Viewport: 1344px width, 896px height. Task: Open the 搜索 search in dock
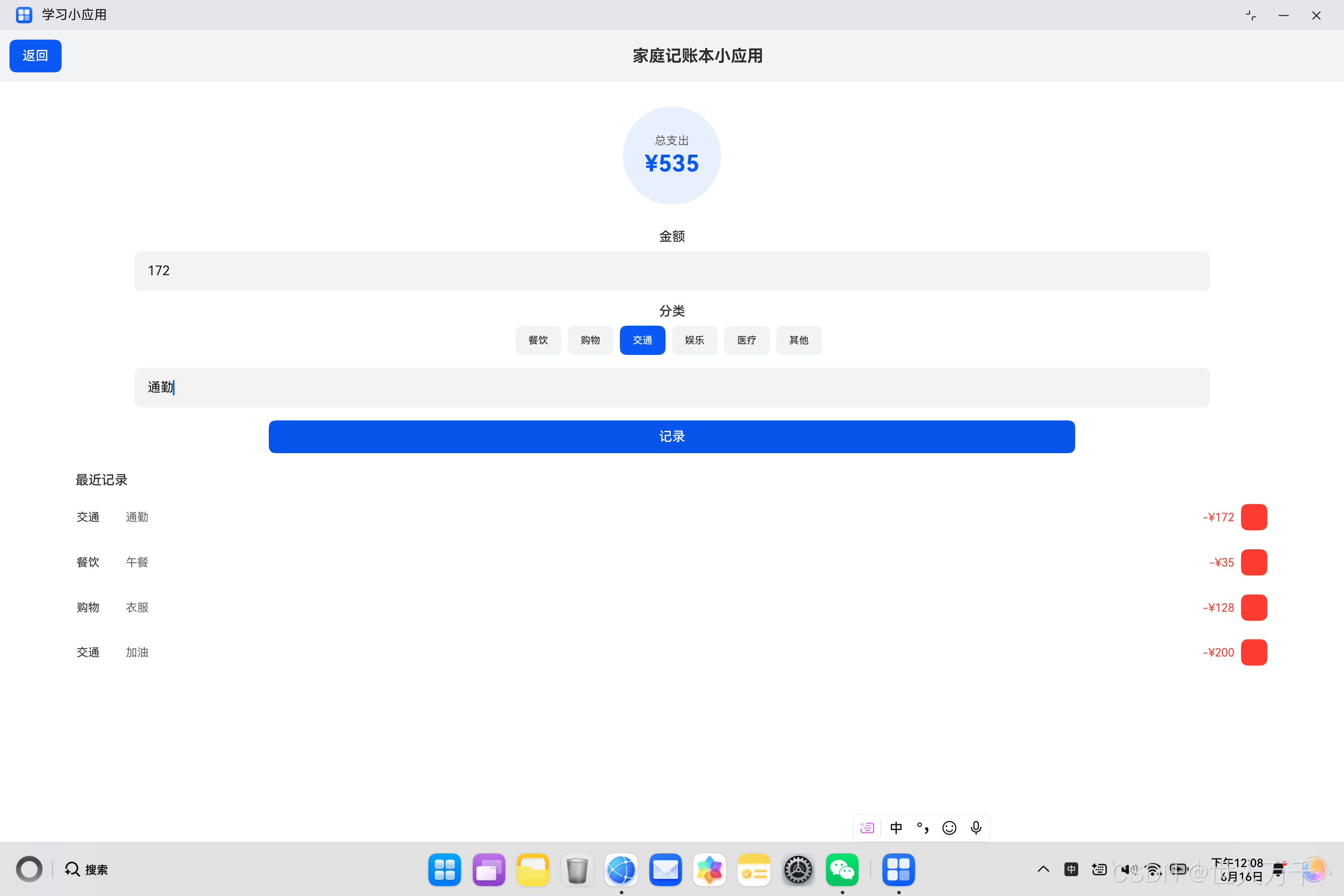coord(86,870)
